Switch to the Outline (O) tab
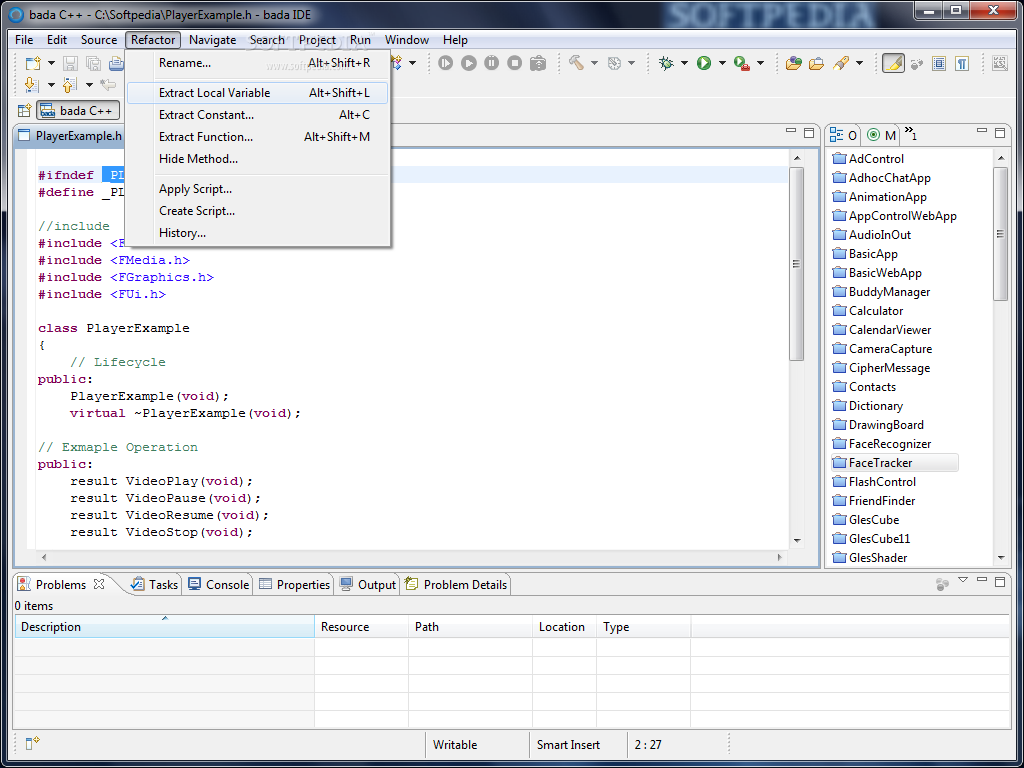This screenshot has width=1024, height=768. [843, 135]
